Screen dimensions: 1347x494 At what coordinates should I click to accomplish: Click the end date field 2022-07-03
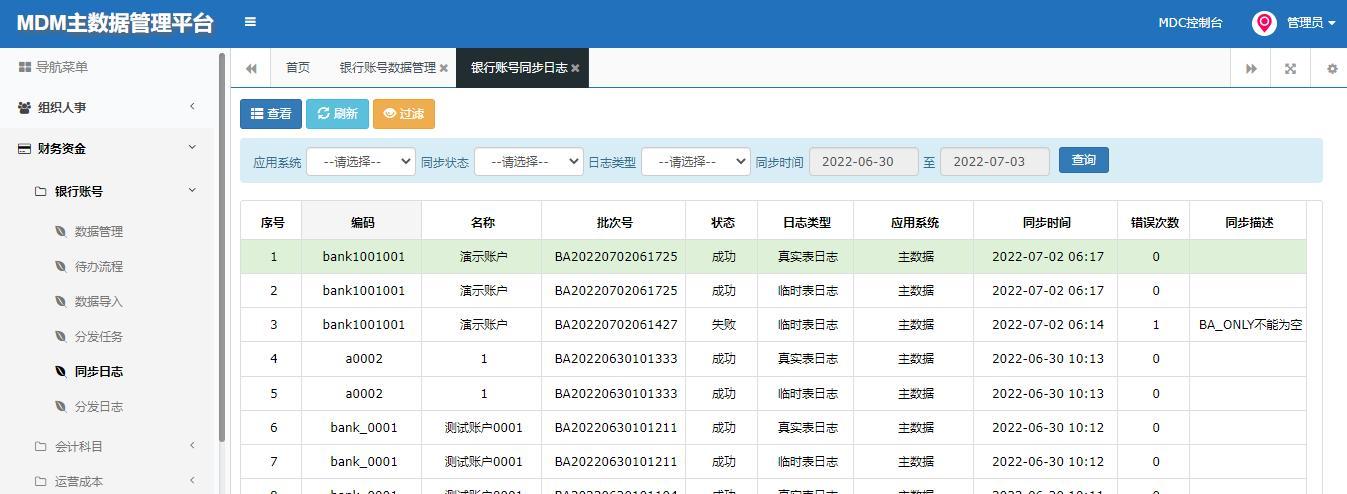coord(995,161)
